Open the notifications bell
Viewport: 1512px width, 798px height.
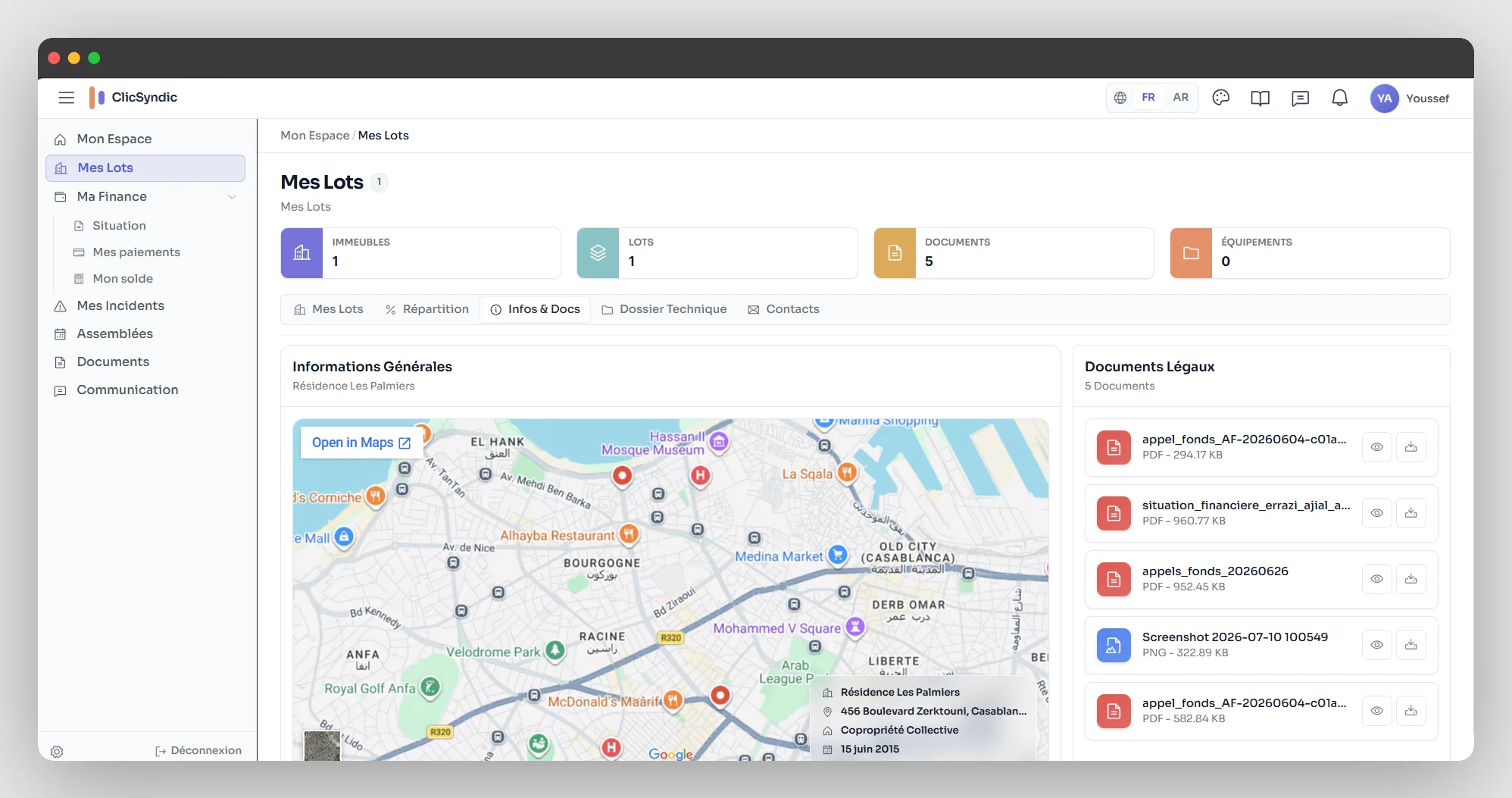[1340, 99]
